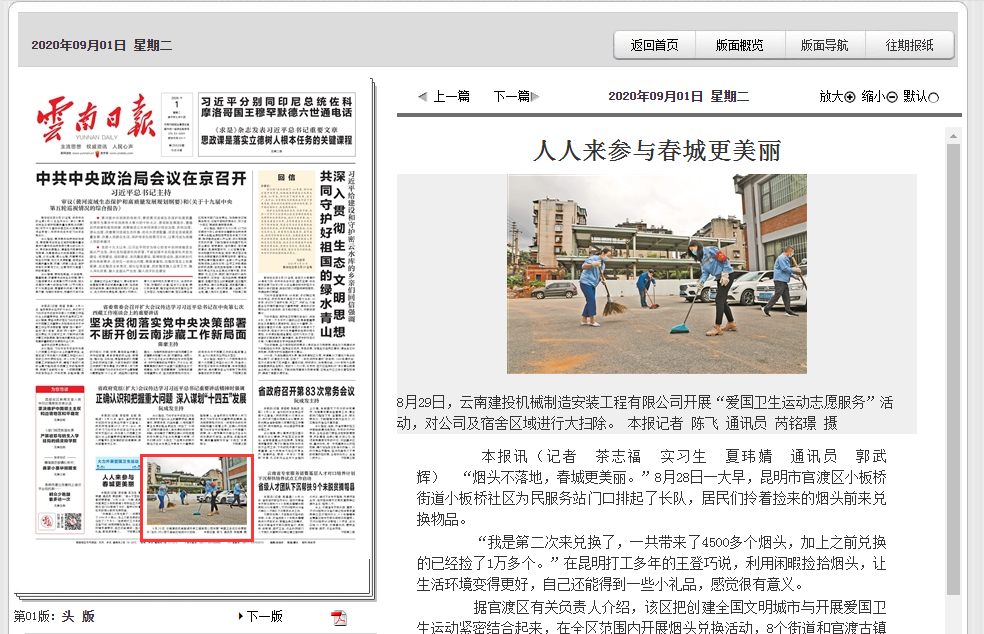
Task: Open article 省政府召开第83次常务会议
Action: 307,392
